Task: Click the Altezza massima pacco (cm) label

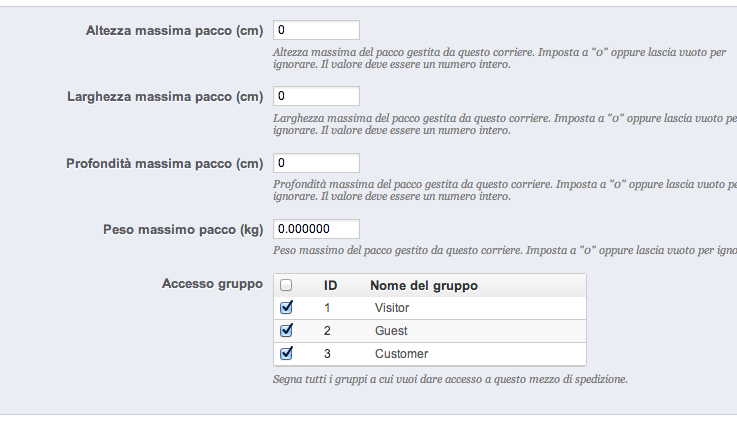Action: 175,31
